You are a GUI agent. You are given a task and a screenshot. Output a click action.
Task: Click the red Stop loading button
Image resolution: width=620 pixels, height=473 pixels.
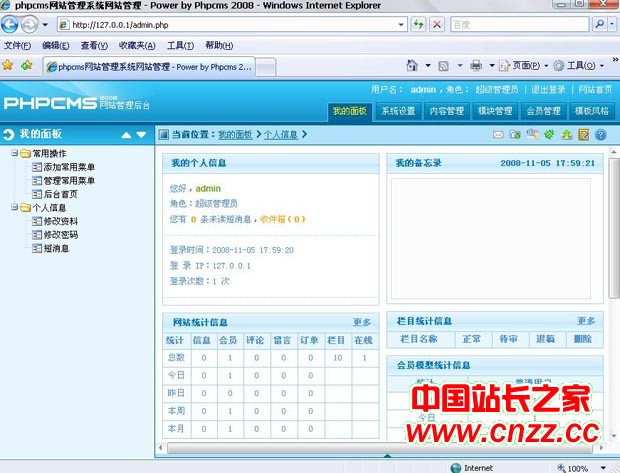437,25
